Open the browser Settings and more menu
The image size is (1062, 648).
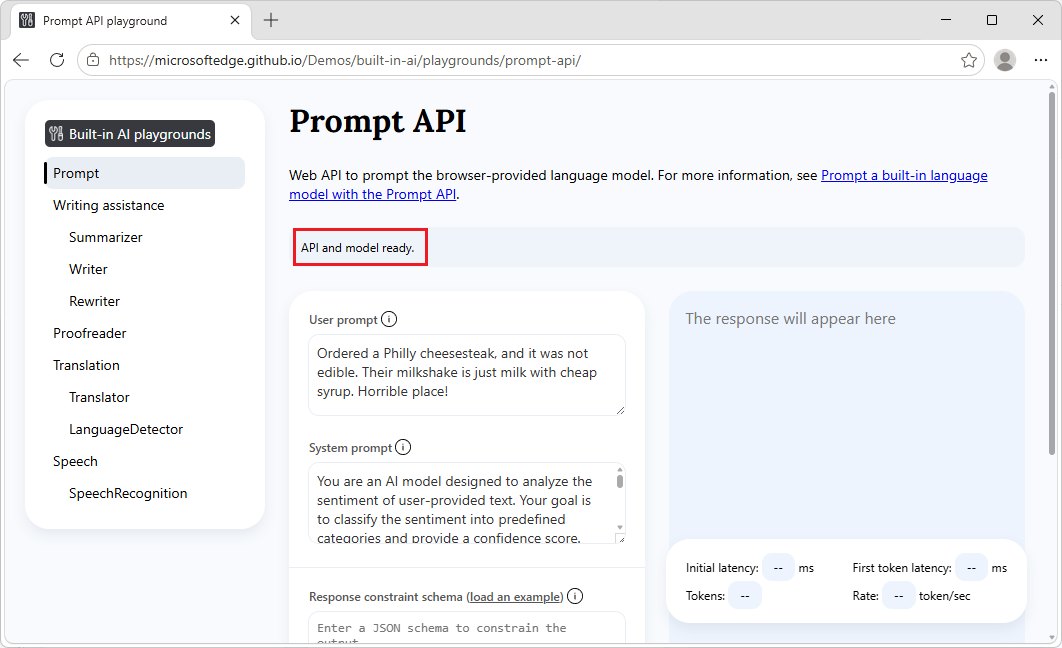coord(1041,60)
